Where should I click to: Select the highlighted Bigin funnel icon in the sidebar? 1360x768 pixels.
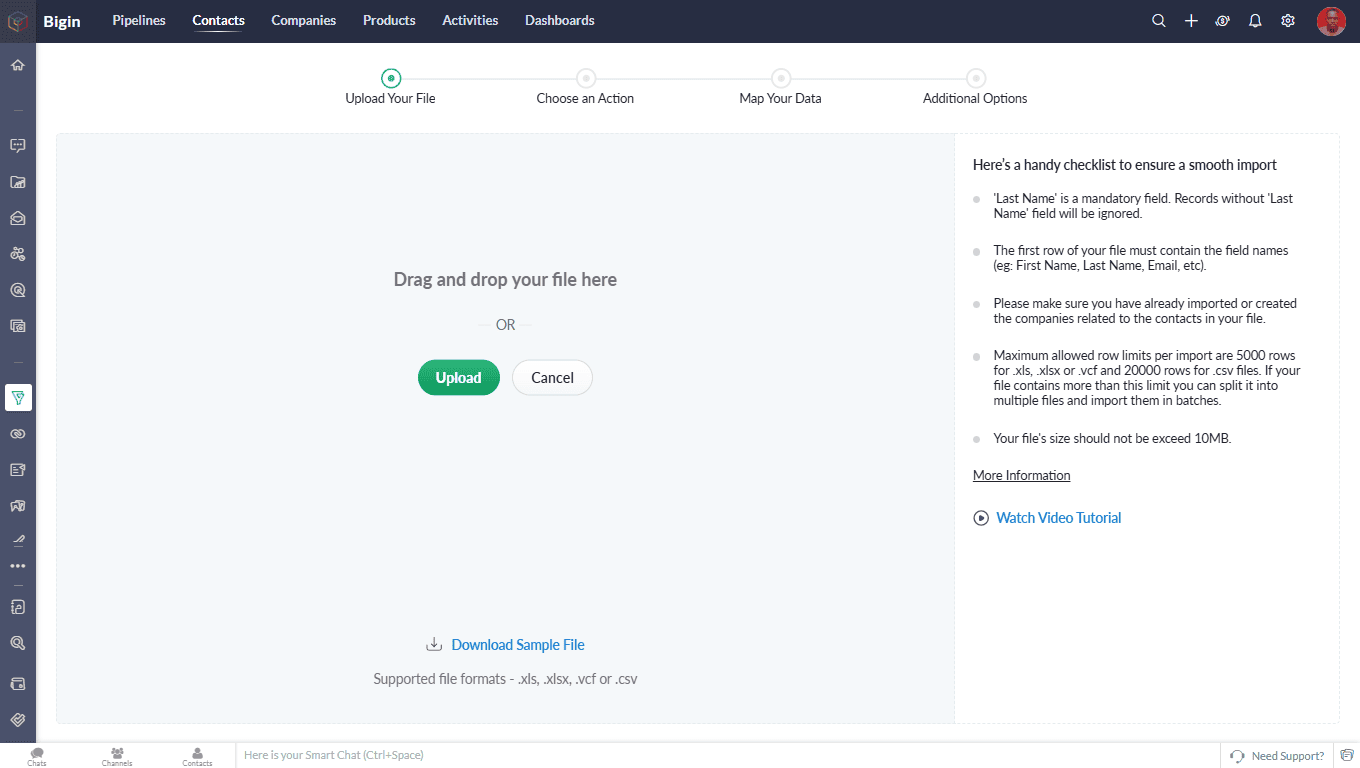pos(18,398)
